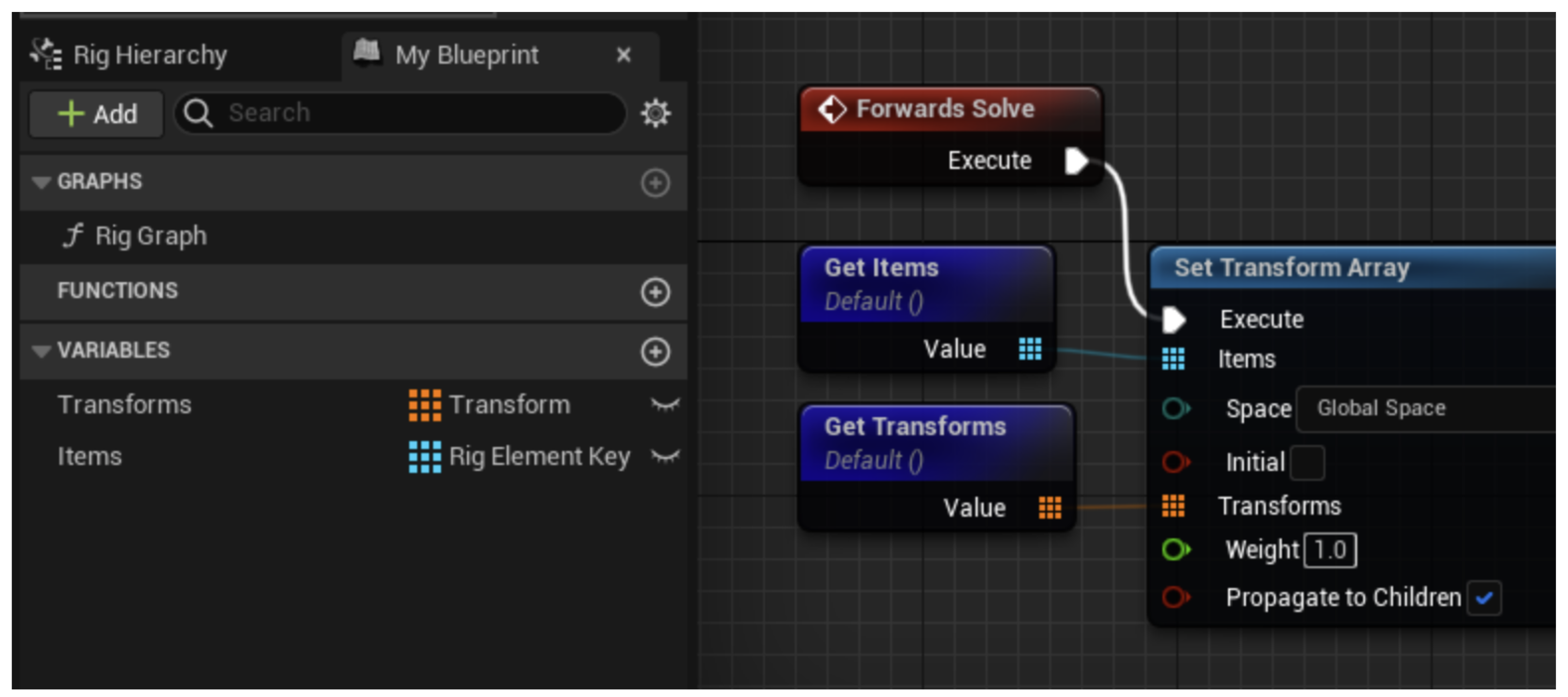Open the Space dropdown showing Global Space

coord(1424,409)
